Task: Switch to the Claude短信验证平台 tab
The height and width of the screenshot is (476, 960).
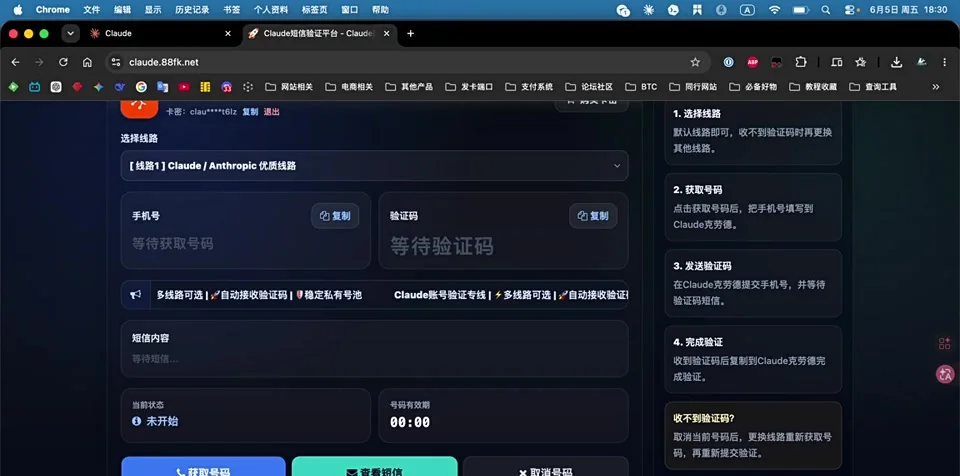Action: coord(319,34)
